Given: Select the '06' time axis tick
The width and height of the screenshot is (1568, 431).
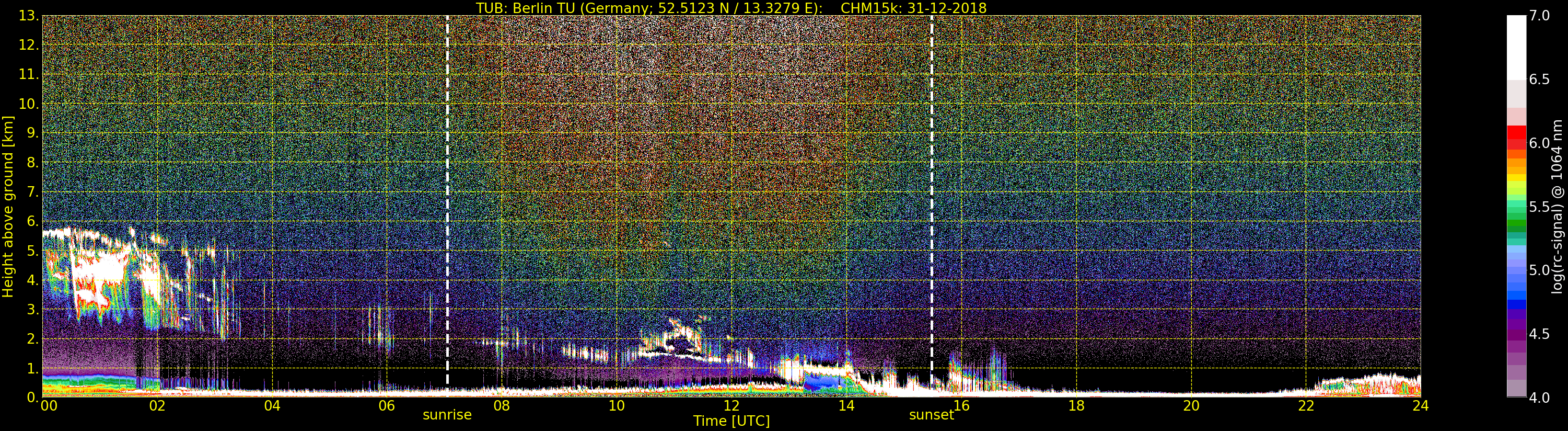Looking at the screenshot, I should 387,405.
